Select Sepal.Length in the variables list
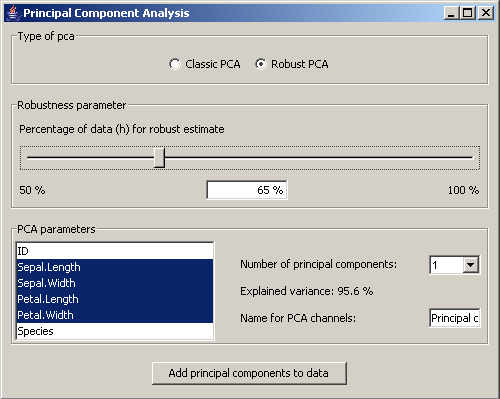 [115, 267]
